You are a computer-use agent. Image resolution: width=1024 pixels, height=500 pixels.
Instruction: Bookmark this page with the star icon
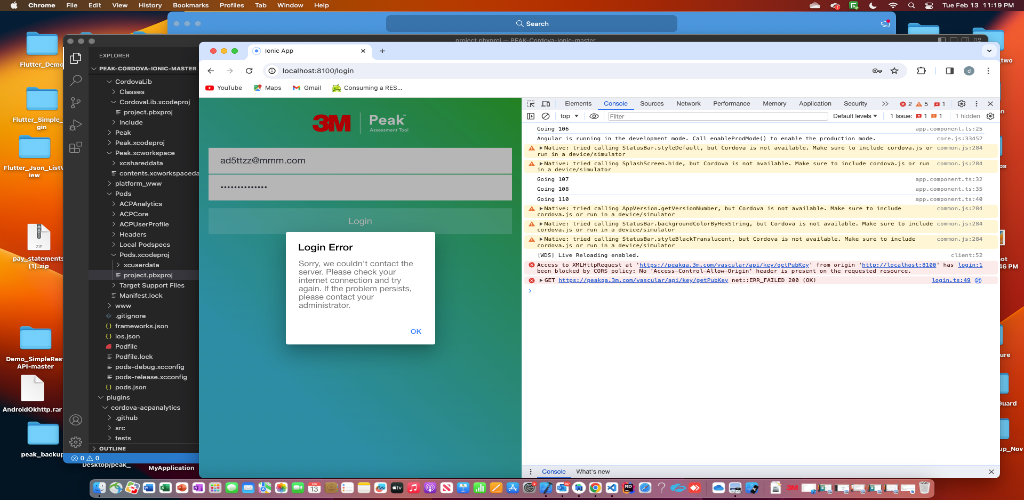pos(894,70)
